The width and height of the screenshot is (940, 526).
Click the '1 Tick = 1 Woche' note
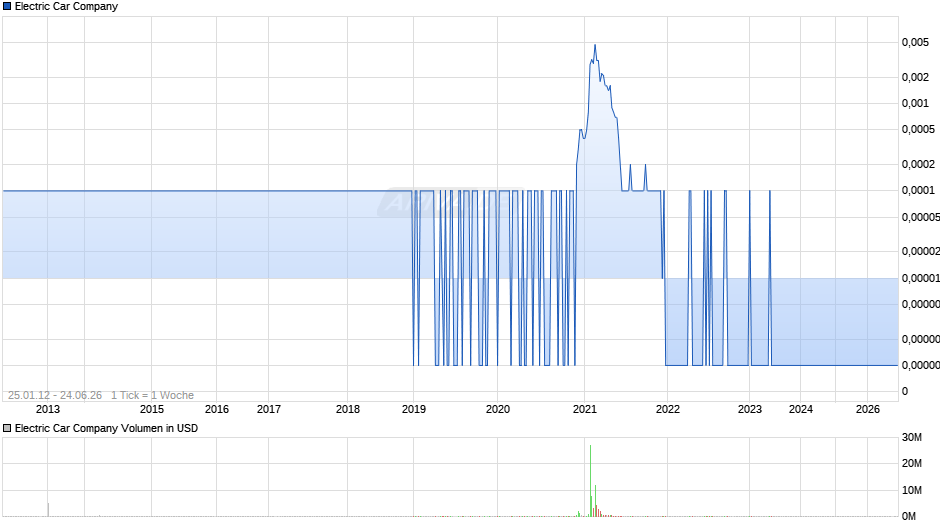[152, 395]
